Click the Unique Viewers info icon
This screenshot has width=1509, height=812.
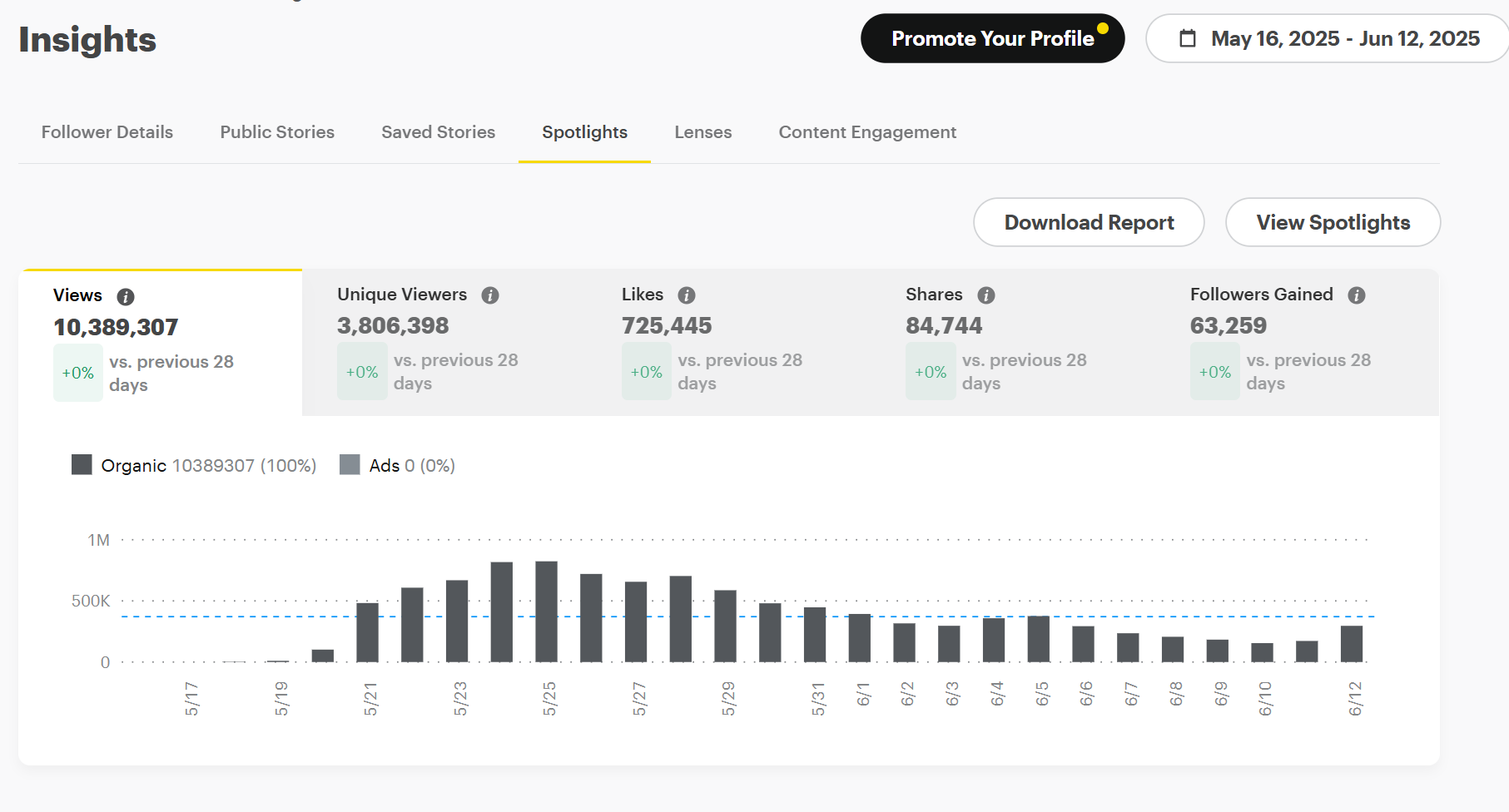[x=490, y=295]
